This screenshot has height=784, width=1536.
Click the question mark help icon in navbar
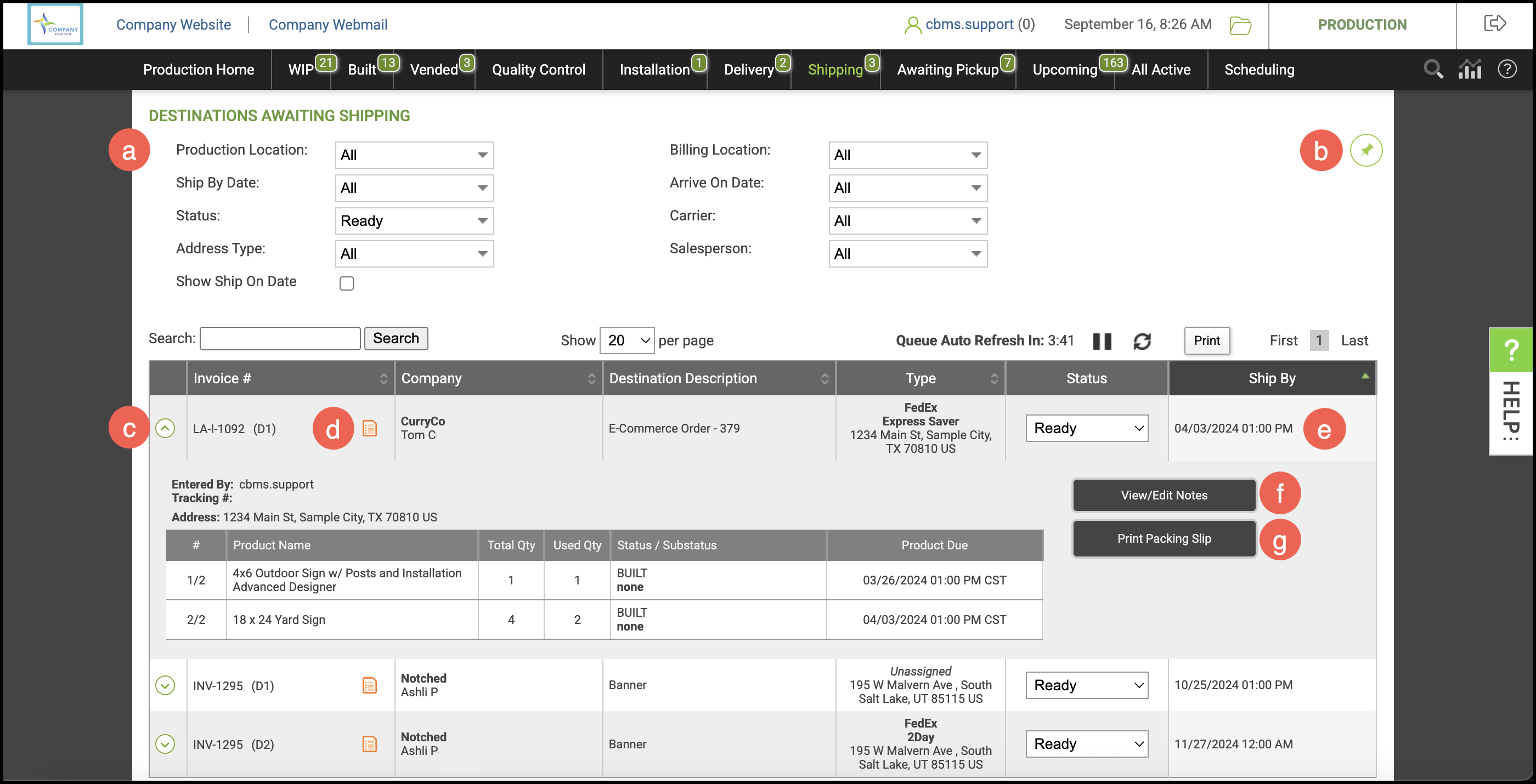(1507, 69)
